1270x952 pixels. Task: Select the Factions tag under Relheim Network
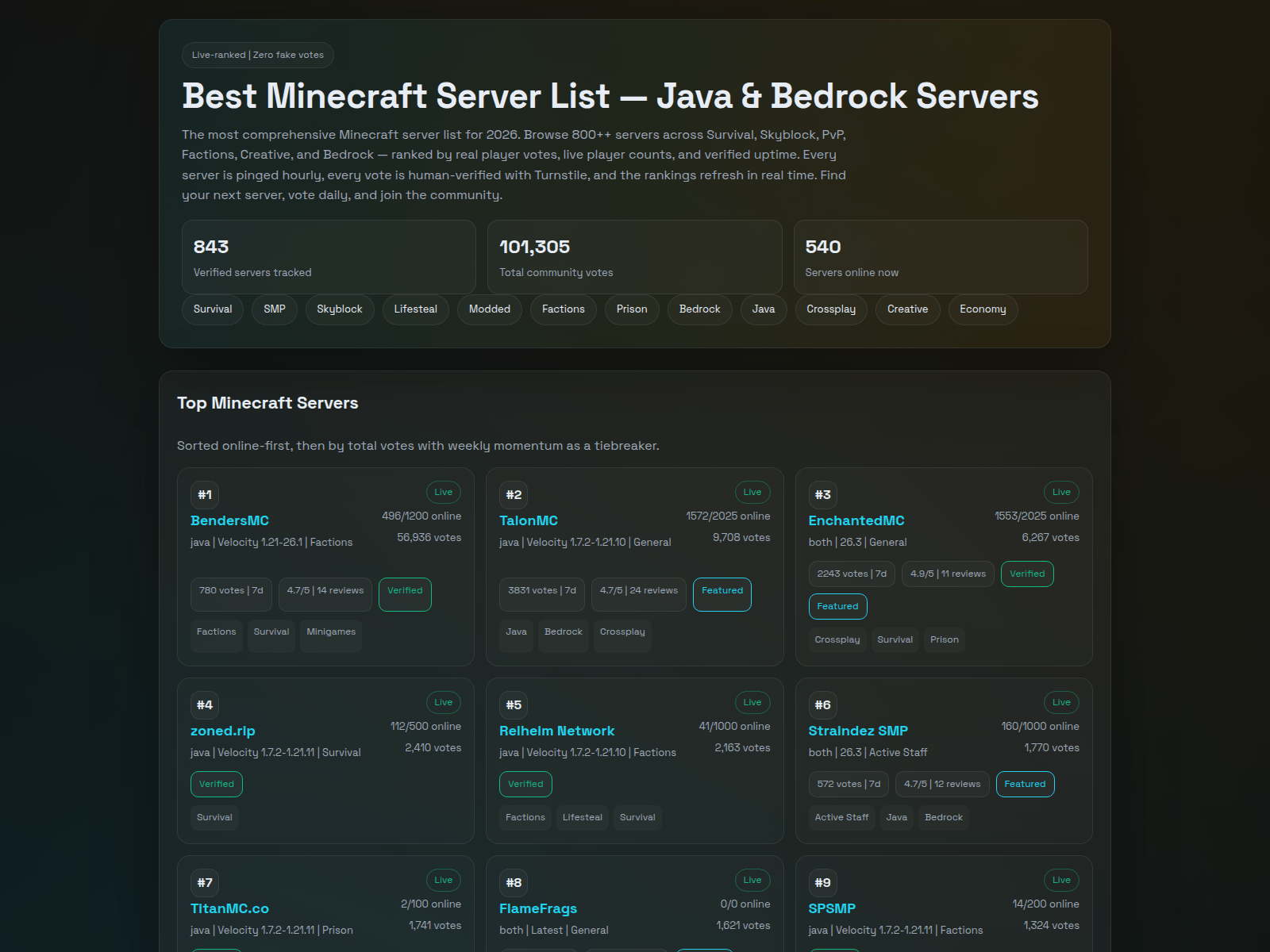pos(525,817)
